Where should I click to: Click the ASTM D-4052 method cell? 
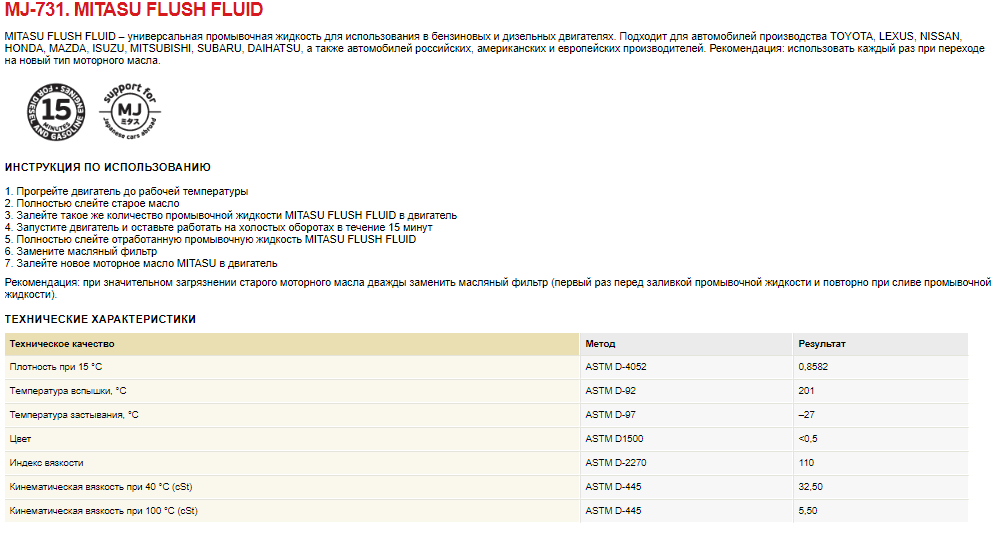tap(686, 367)
